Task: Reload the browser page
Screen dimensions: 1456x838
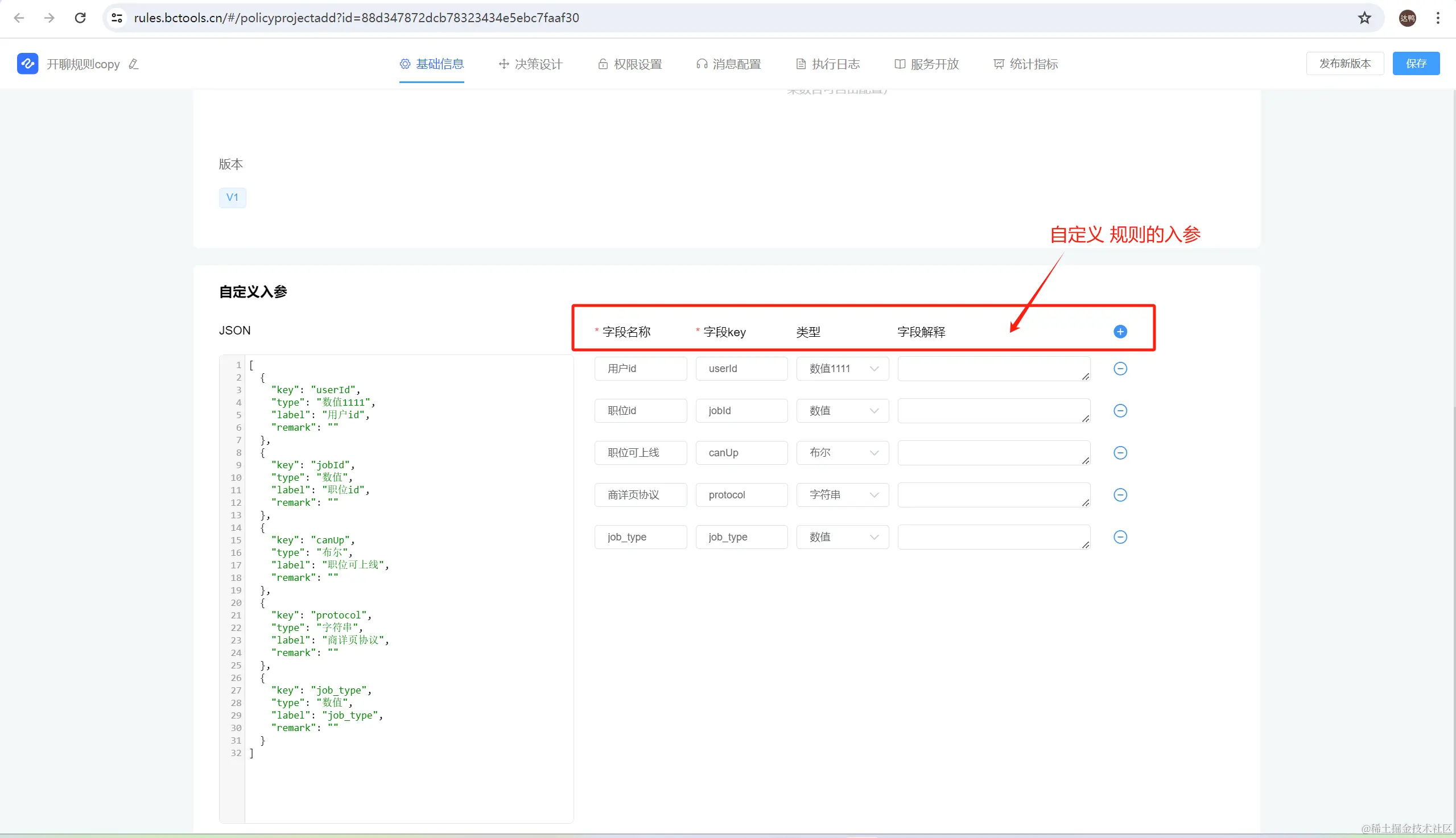Action: pyautogui.click(x=80, y=18)
